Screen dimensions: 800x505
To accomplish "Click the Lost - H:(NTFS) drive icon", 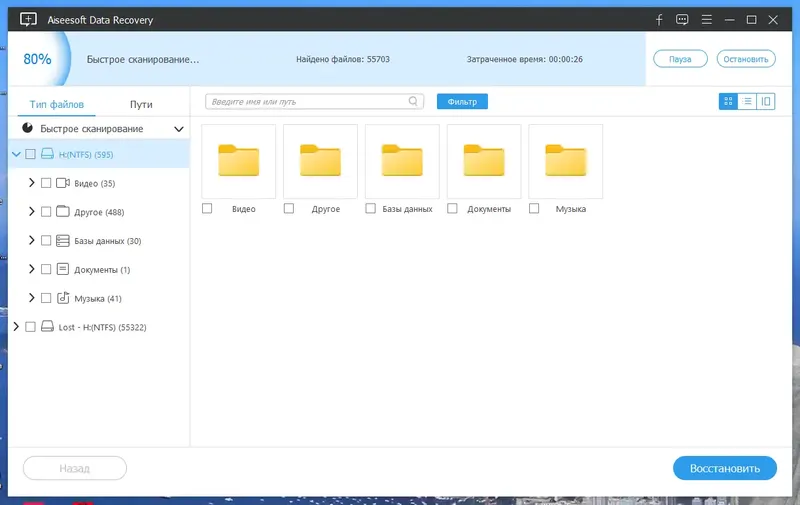I will click(47, 326).
